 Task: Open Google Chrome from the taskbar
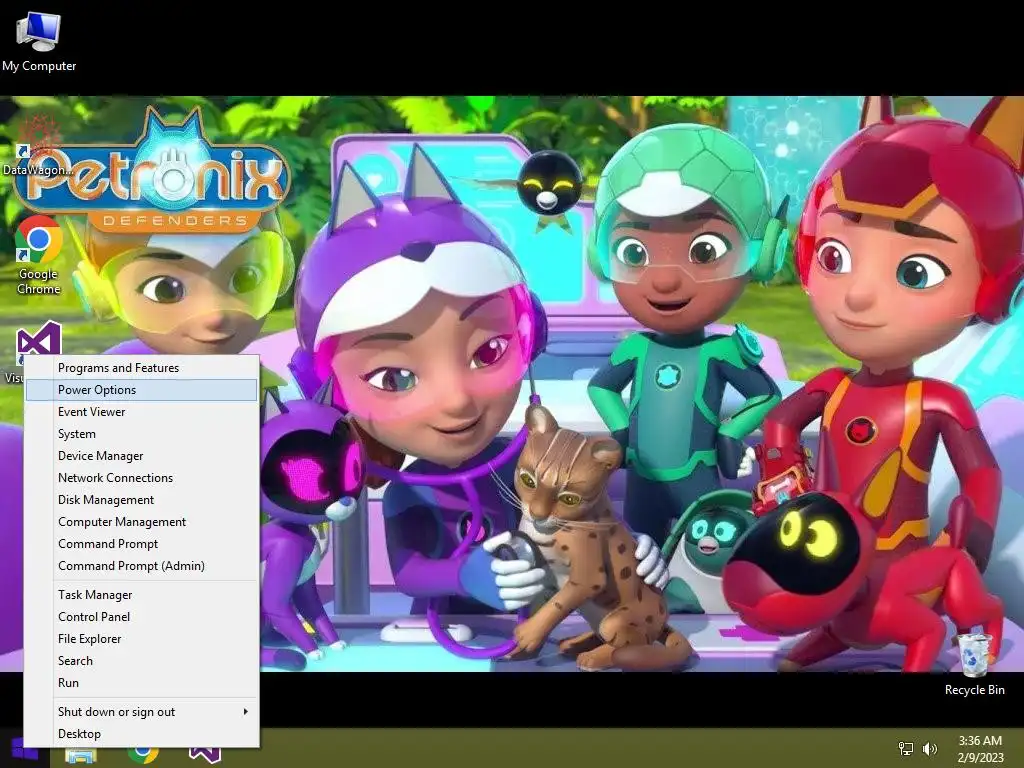tap(143, 754)
